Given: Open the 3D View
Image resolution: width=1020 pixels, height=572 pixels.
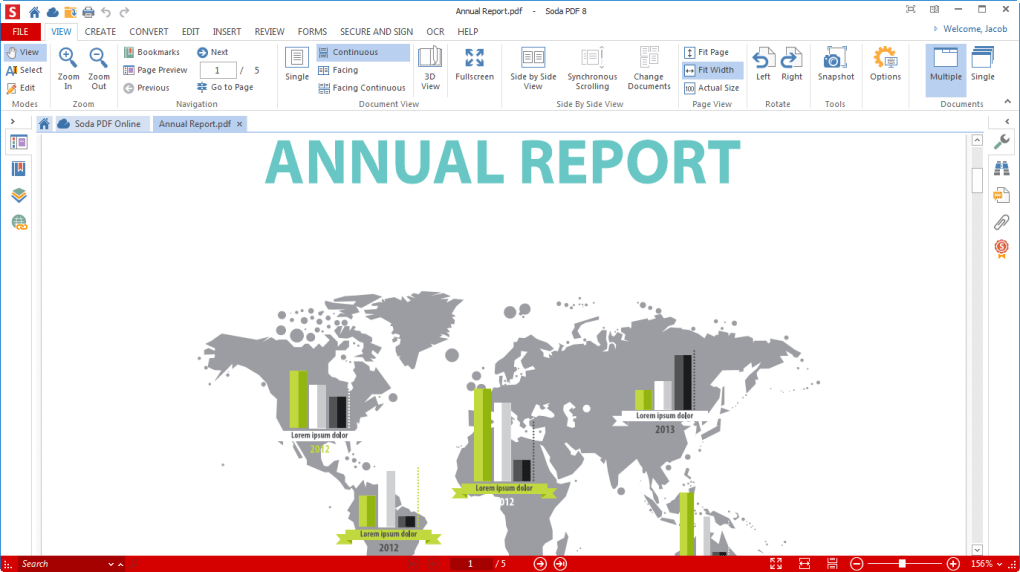Looking at the screenshot, I should (430, 68).
